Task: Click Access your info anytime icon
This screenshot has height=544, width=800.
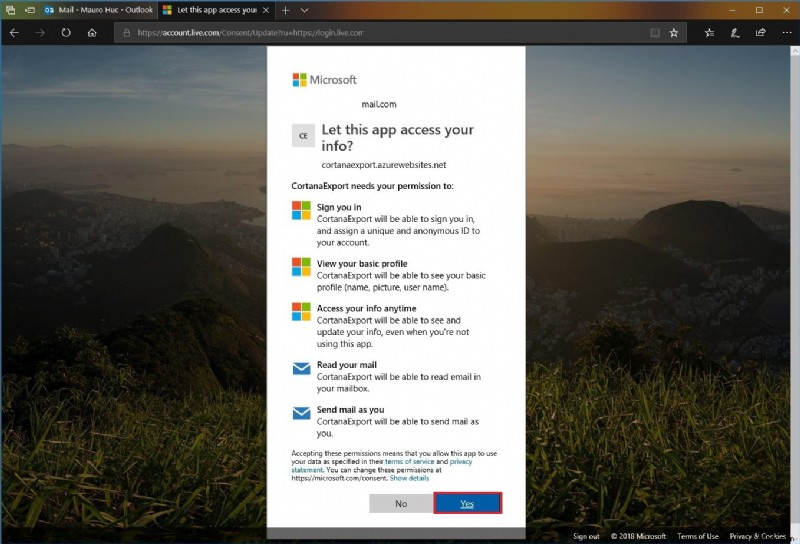Action: coord(301,312)
